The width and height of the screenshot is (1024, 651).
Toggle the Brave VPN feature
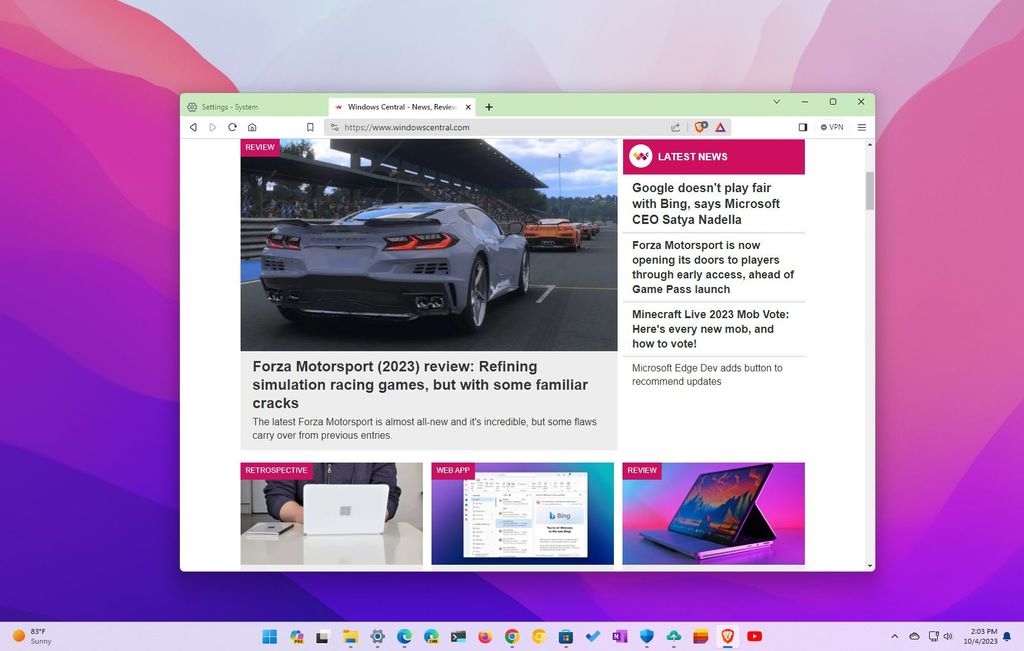pyautogui.click(x=831, y=127)
